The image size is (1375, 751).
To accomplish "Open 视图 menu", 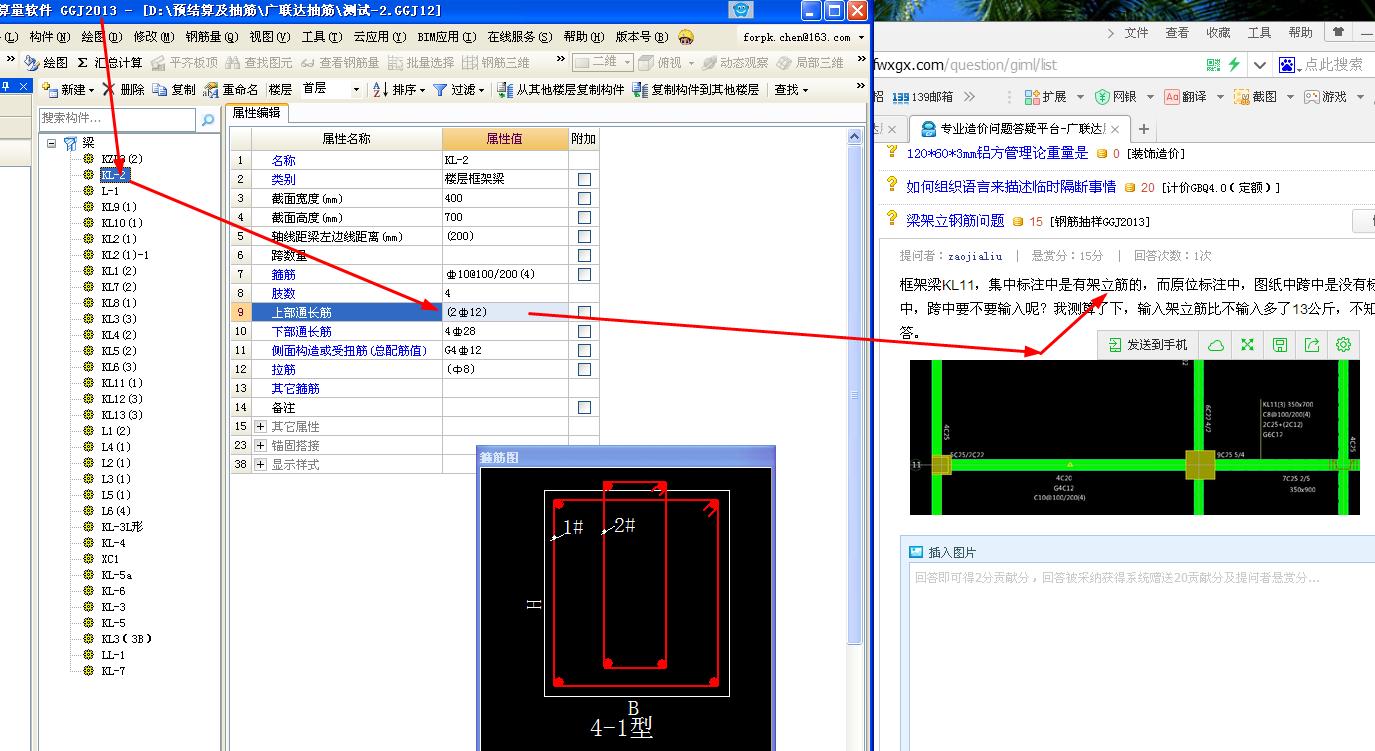I will click(269, 37).
